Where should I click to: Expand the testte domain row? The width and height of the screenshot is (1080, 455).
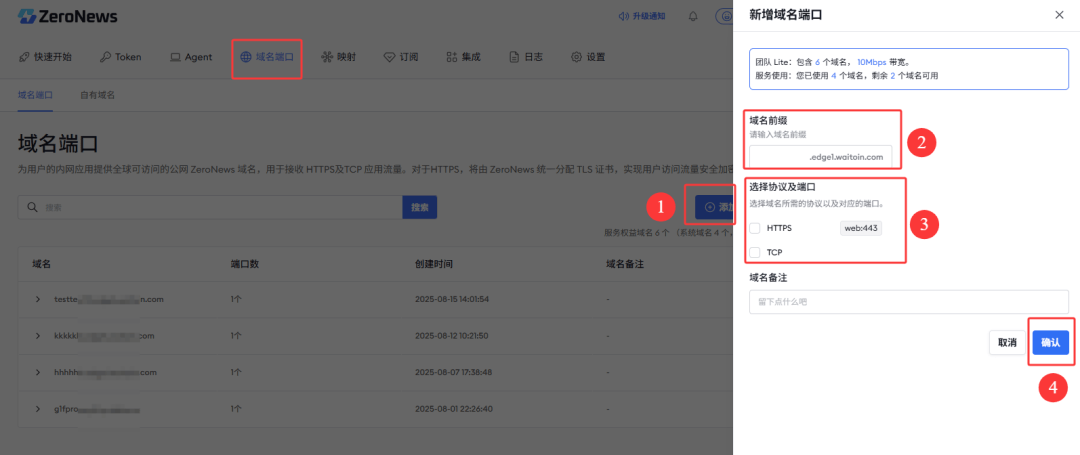[x=38, y=299]
